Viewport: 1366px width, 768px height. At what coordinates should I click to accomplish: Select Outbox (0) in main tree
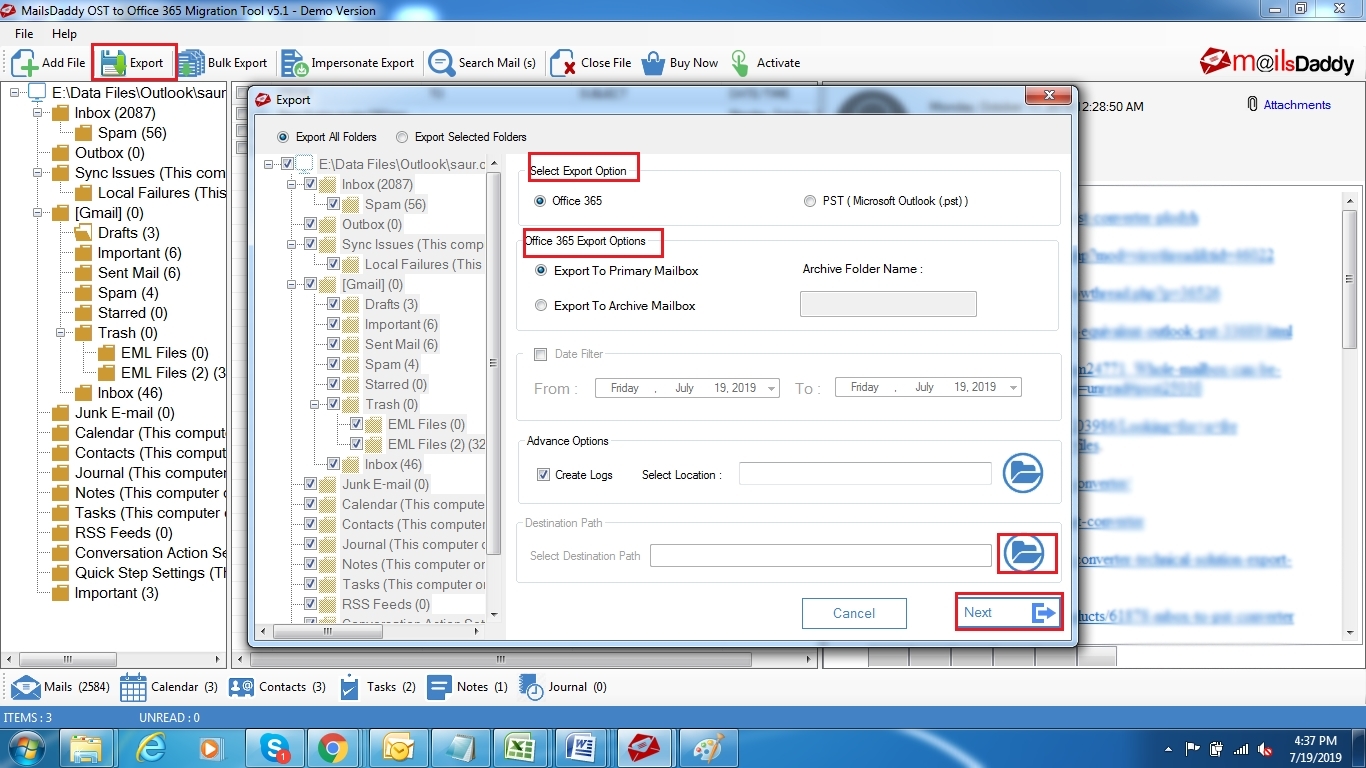[109, 153]
